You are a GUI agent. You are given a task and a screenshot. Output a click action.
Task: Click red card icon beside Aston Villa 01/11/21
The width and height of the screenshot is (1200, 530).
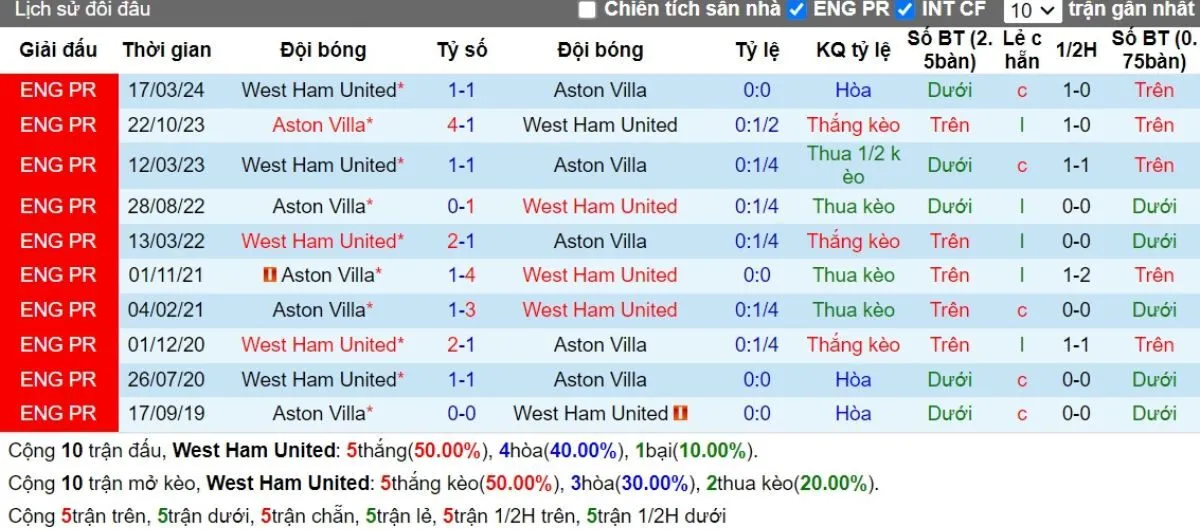[x=269, y=275]
